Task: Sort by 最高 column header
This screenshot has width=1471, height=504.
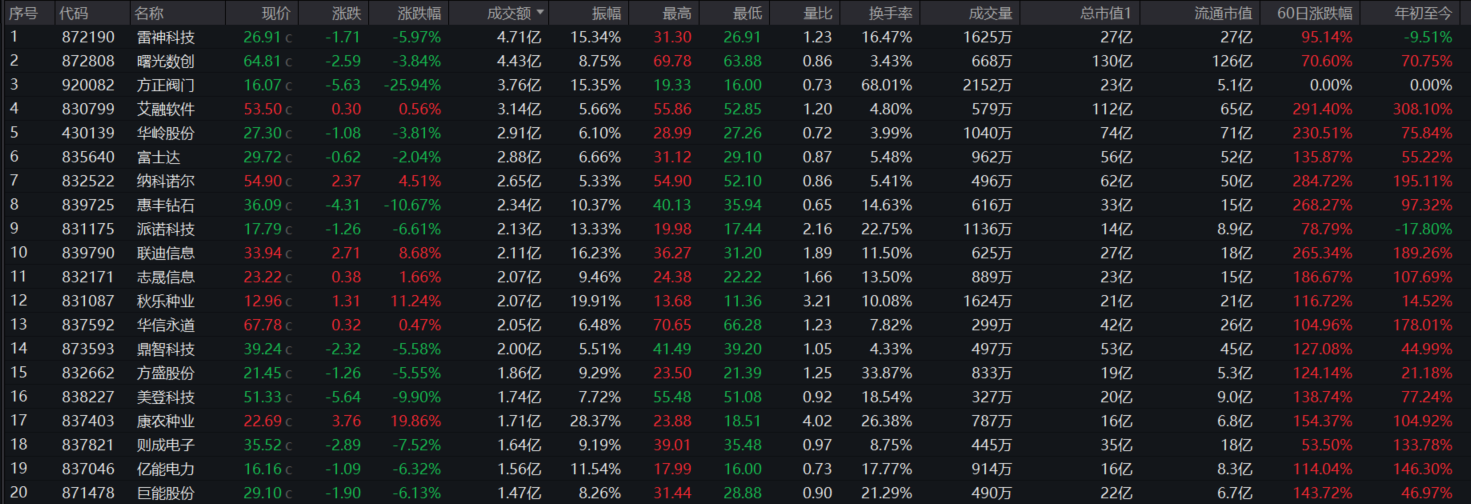Action: pyautogui.click(x=677, y=13)
